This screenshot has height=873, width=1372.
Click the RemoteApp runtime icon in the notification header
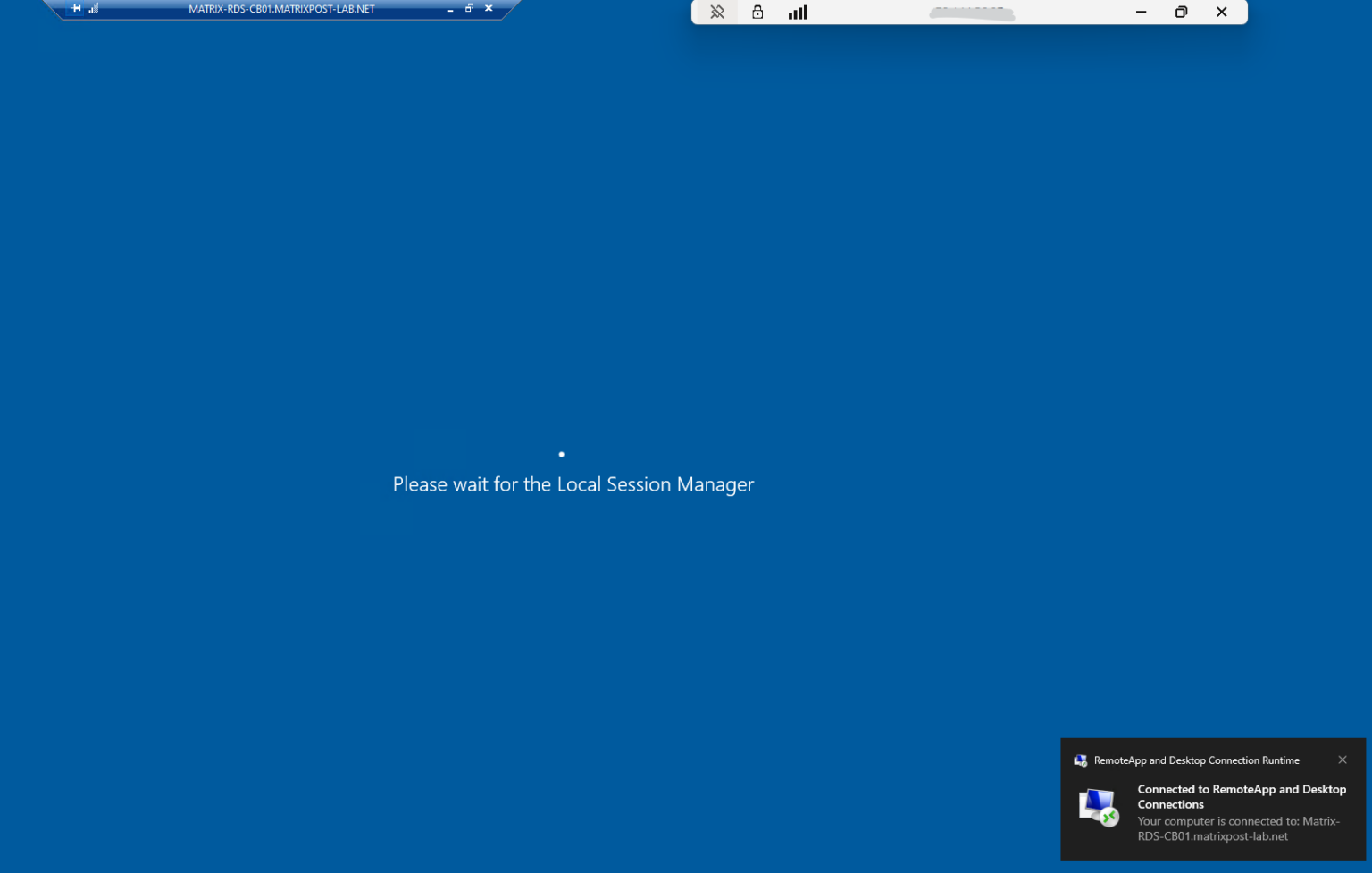point(1080,760)
